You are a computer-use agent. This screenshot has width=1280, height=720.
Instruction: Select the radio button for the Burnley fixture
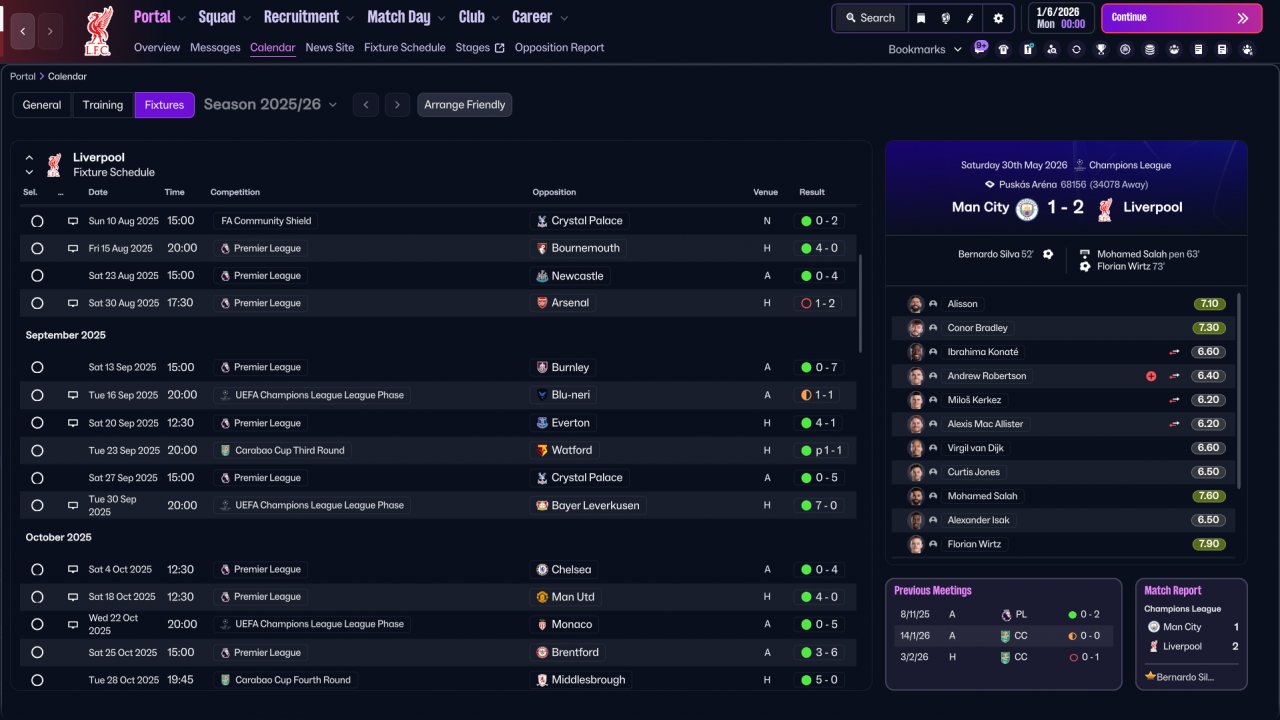coord(37,368)
